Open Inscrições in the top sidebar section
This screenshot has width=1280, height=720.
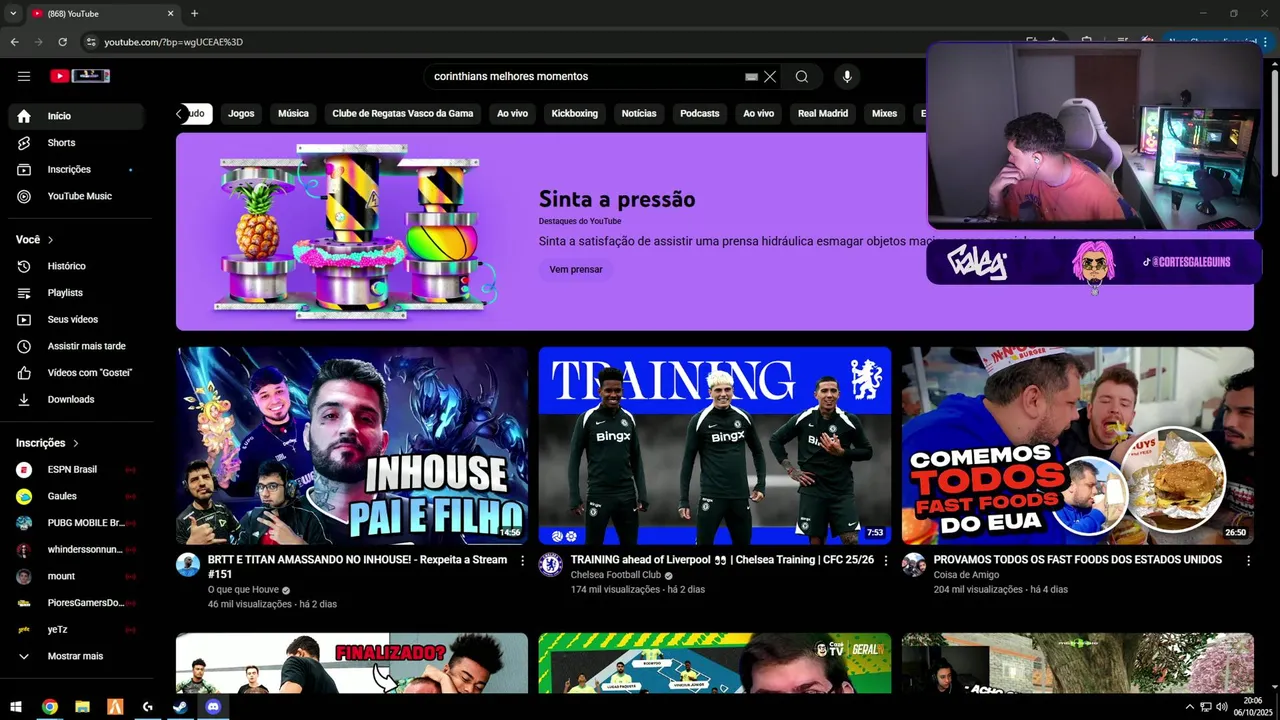[x=76, y=170]
